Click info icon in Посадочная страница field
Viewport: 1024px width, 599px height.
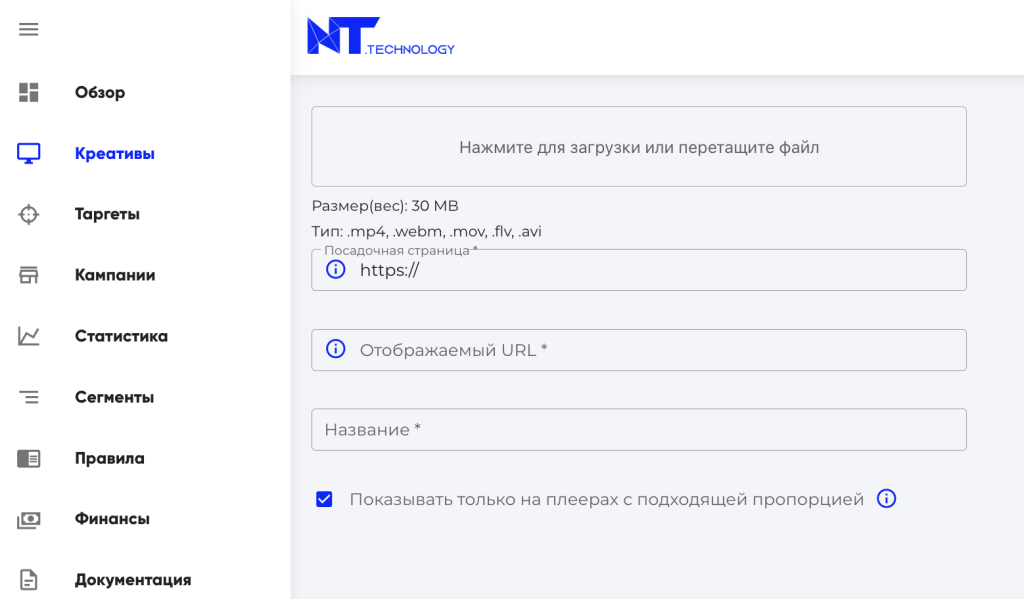coord(336,270)
